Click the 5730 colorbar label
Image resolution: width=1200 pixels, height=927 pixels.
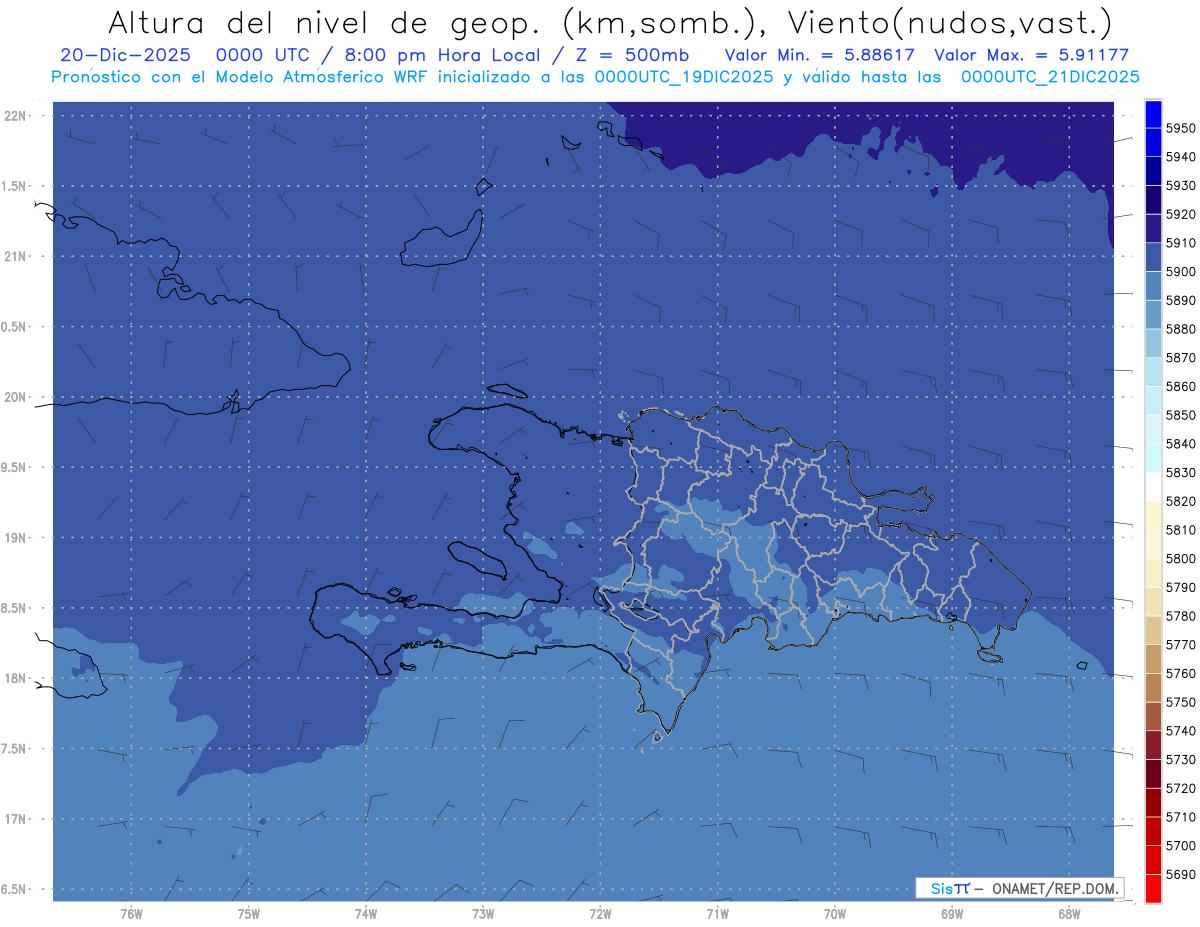pos(1180,760)
